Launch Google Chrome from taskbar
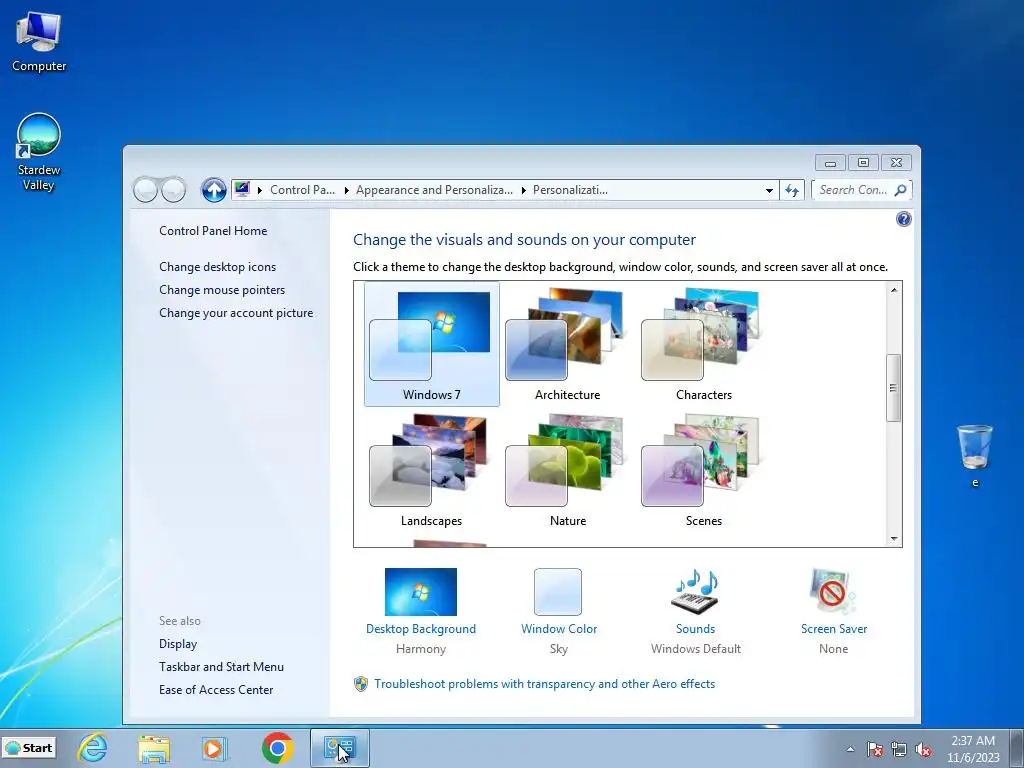The width and height of the screenshot is (1024, 768). click(278, 748)
